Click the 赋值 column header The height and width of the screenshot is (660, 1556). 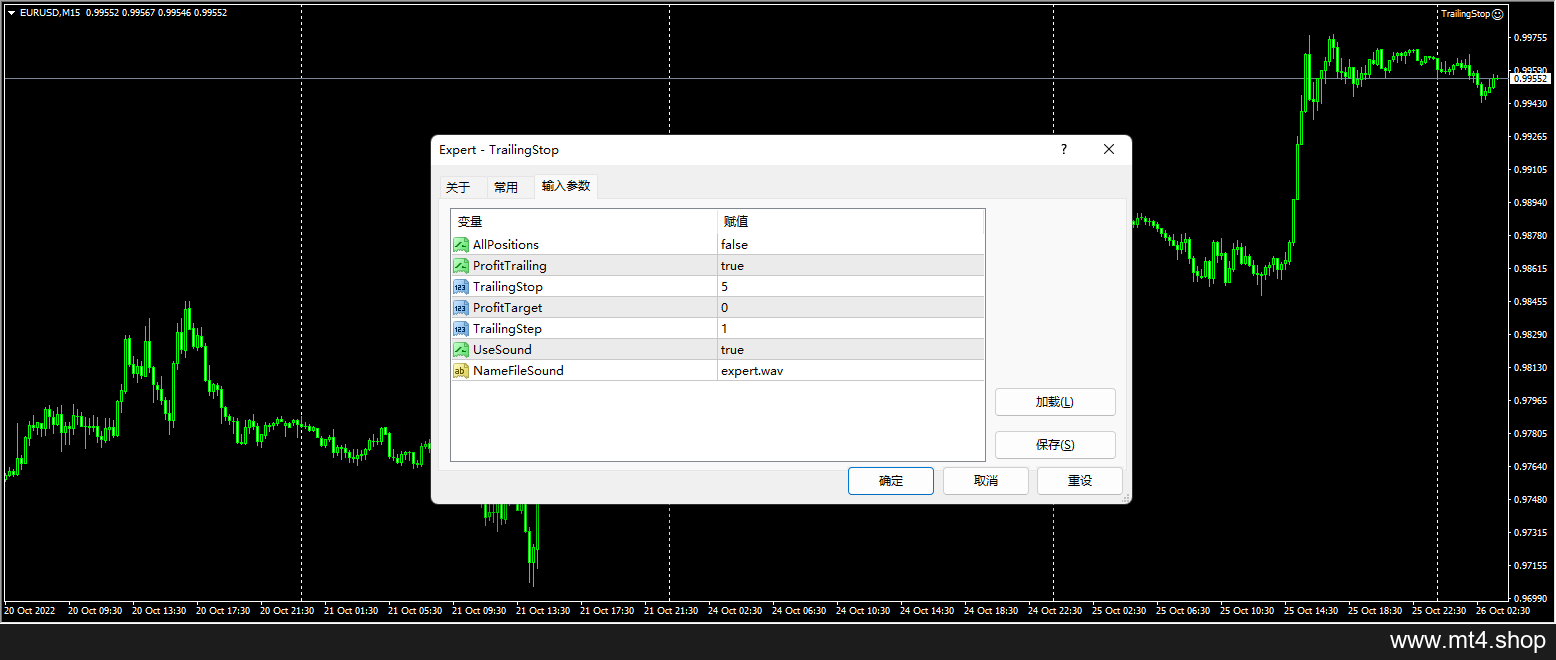(x=851, y=222)
